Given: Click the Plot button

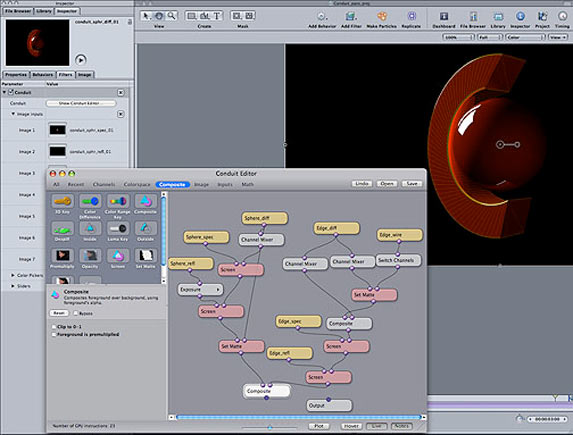Looking at the screenshot, I should [x=319, y=426].
